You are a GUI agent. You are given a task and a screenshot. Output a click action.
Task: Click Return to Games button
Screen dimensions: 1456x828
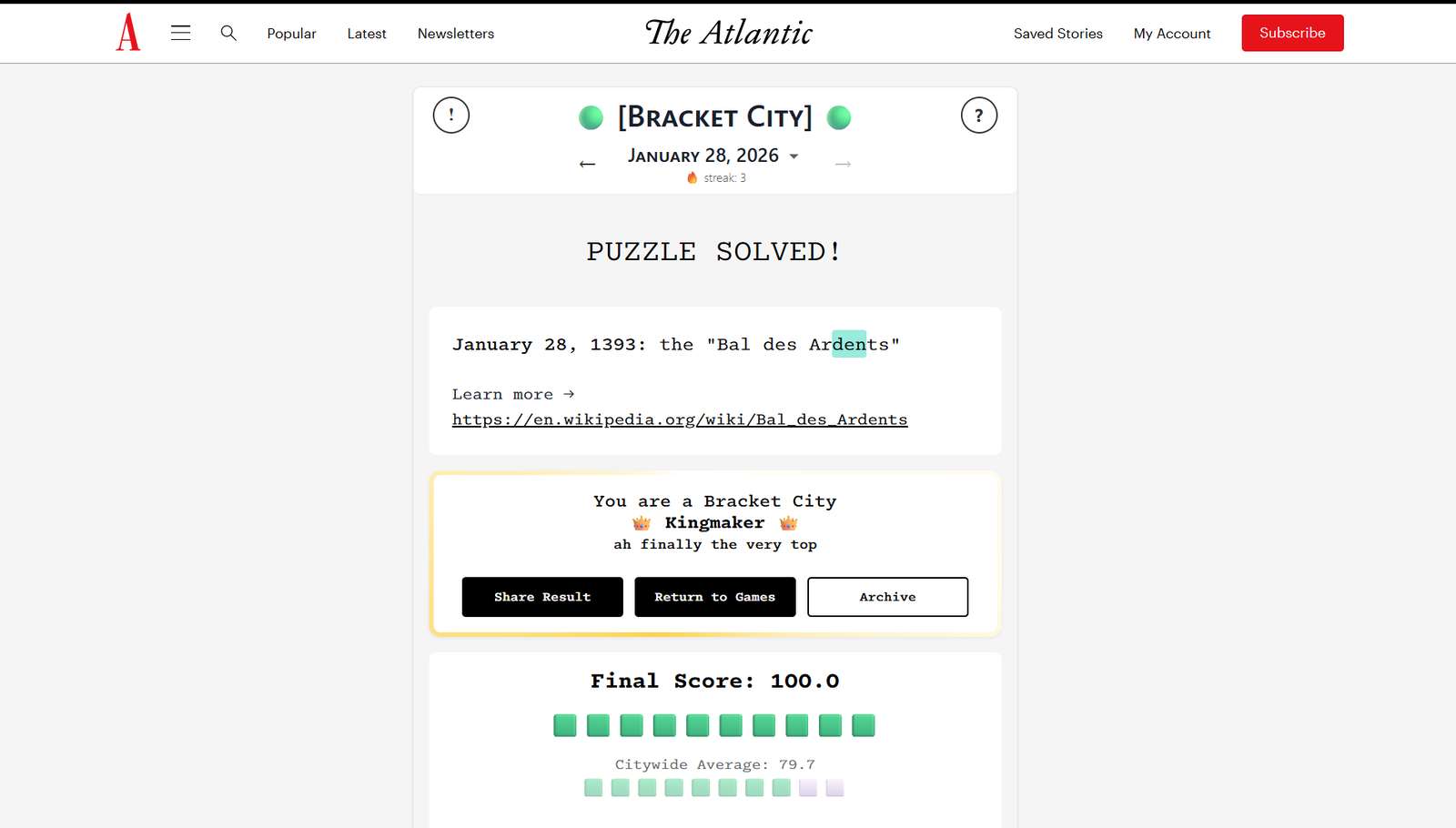(715, 597)
